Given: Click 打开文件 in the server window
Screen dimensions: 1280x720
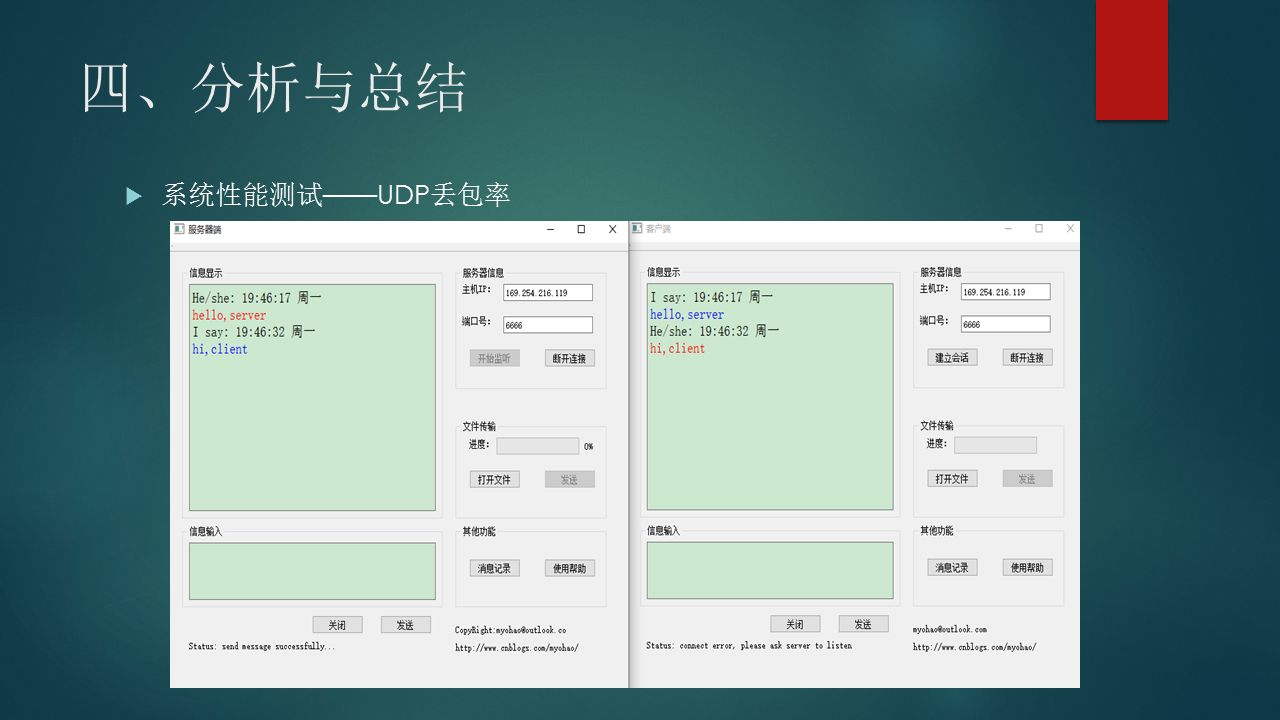Looking at the screenshot, I should [495, 480].
